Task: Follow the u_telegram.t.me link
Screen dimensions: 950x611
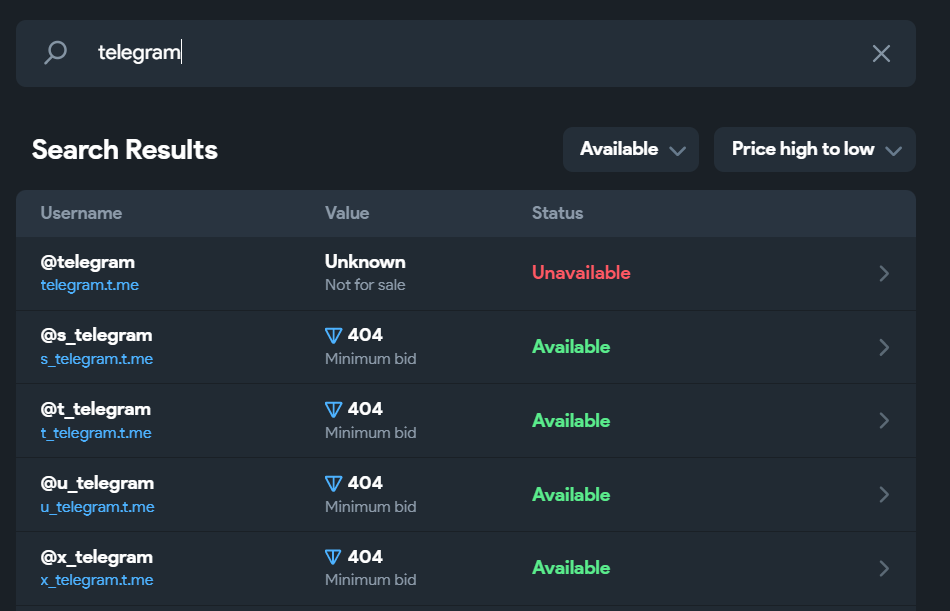Action: point(98,507)
